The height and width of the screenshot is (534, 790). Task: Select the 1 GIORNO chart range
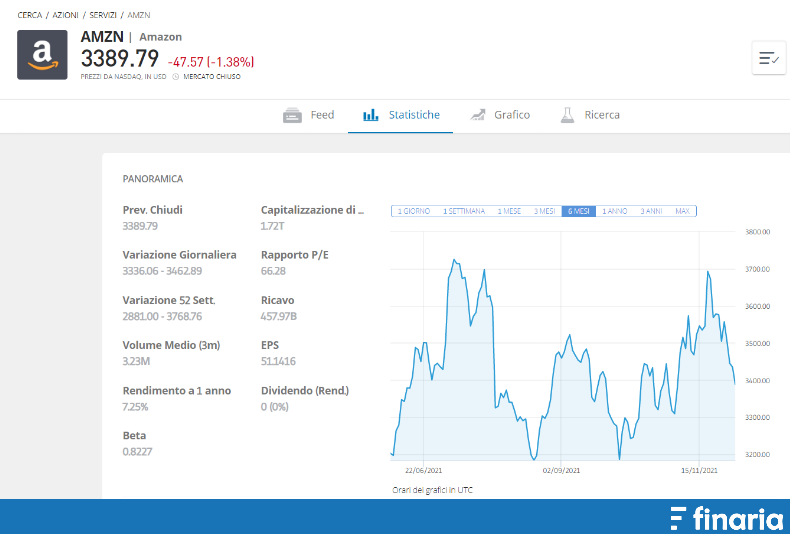(414, 211)
